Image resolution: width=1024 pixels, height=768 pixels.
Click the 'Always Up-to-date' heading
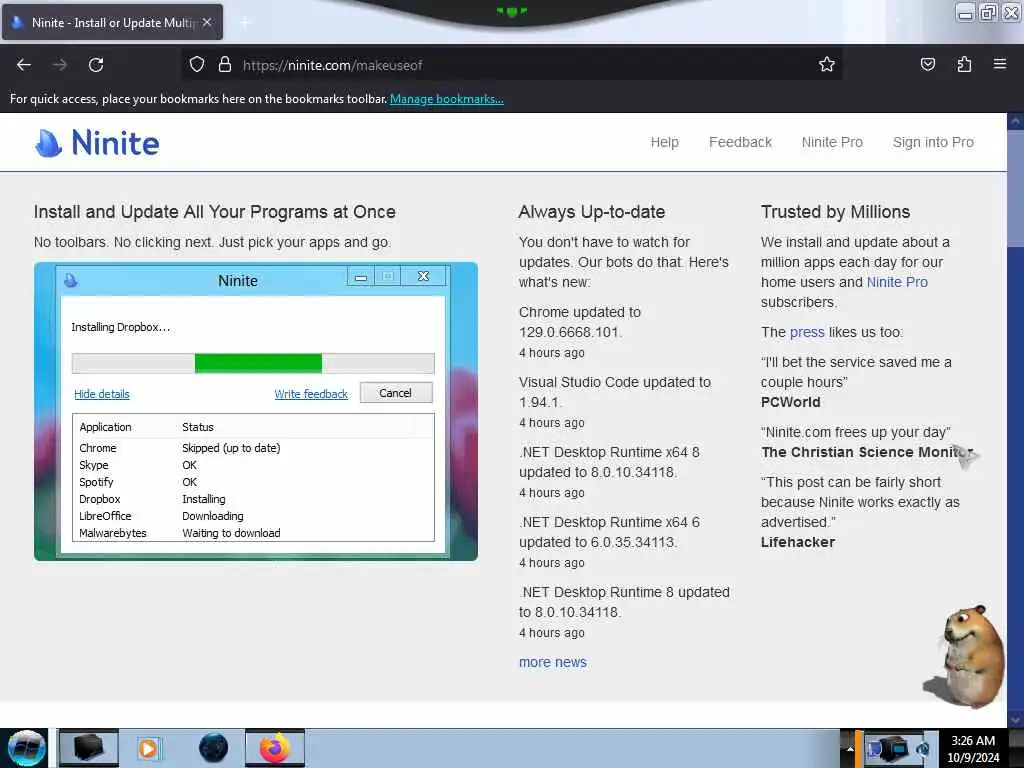tap(592, 212)
